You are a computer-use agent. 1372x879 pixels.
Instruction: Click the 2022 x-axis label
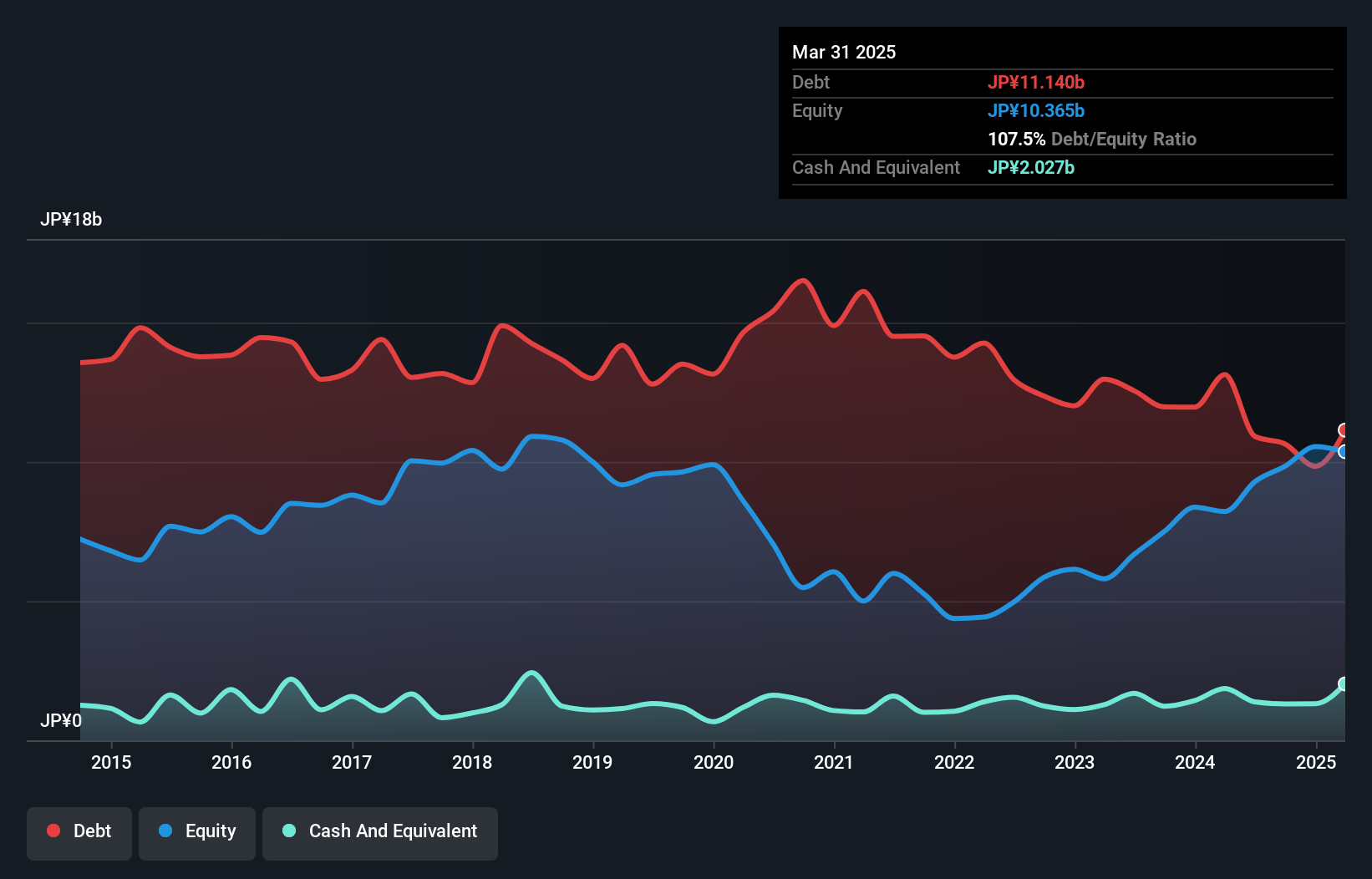[x=954, y=762]
